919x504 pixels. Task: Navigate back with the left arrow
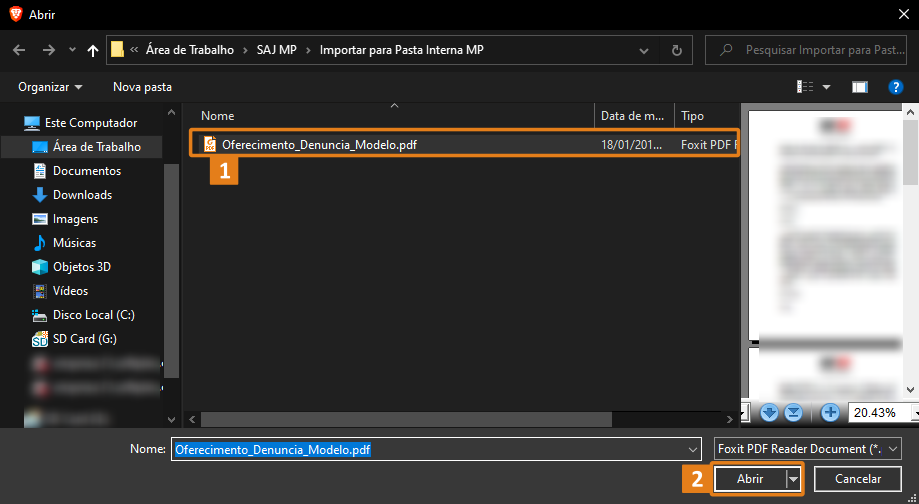(x=17, y=50)
